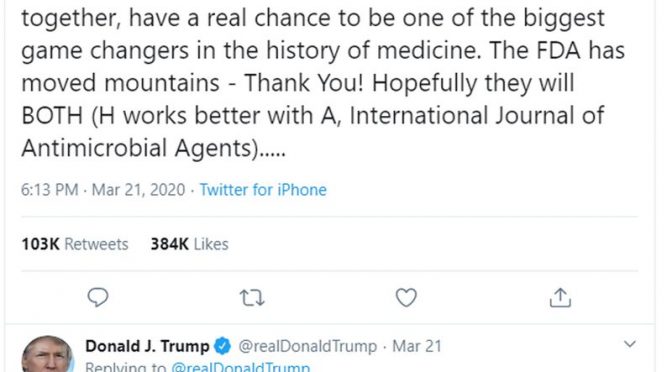The image size is (672, 372).
Task: Click the 6:13 PM Mar 21, 2020 timestamp
Action: point(103,190)
